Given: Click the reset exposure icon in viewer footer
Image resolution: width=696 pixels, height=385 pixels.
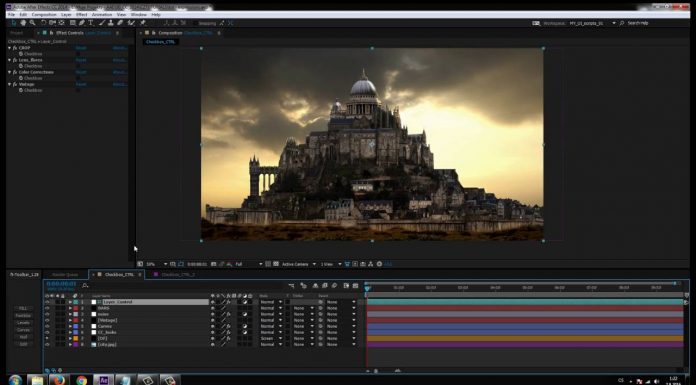Looking at the screenshot, I should pyautogui.click(x=379, y=264).
